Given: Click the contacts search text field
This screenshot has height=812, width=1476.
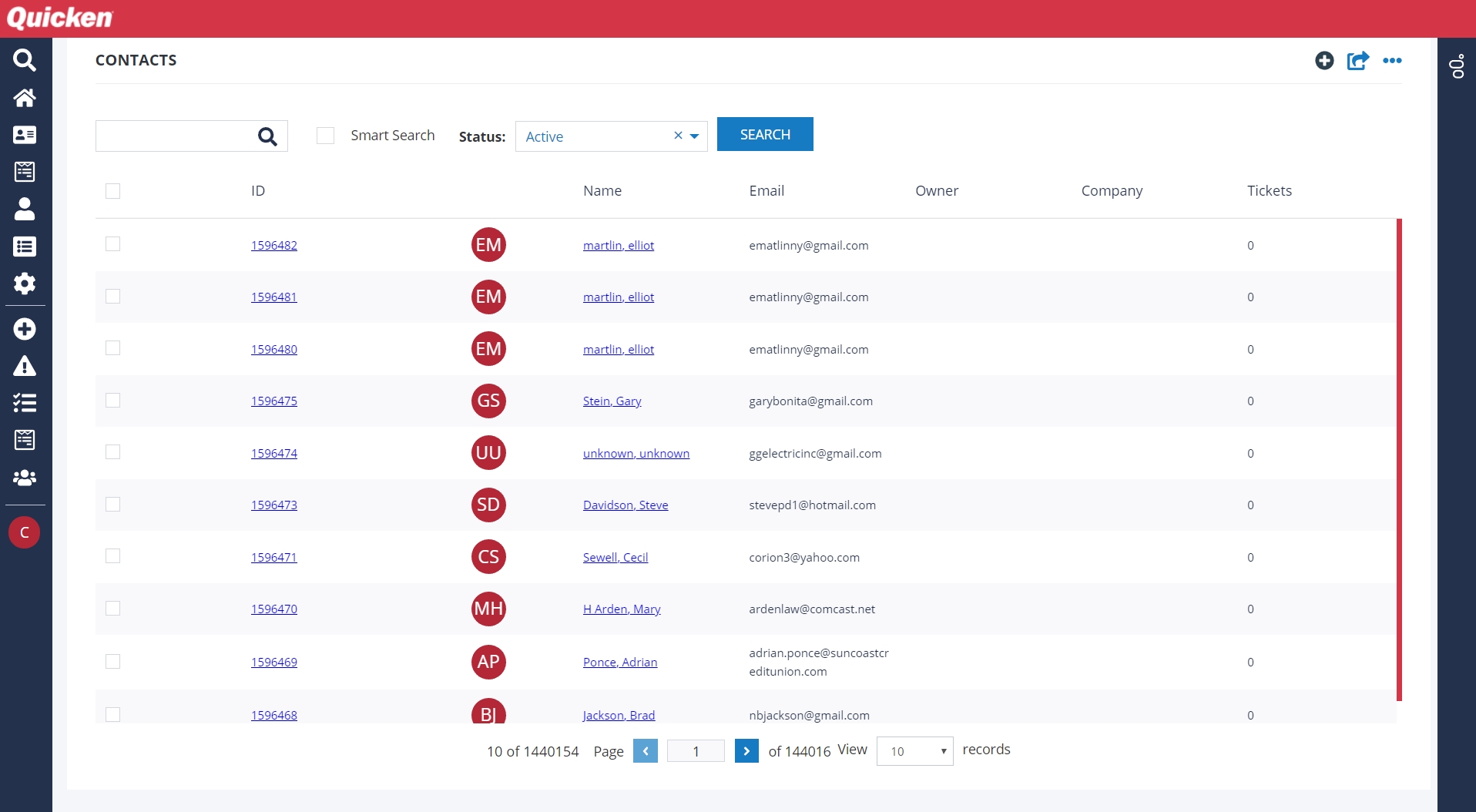Looking at the screenshot, I should (x=176, y=136).
